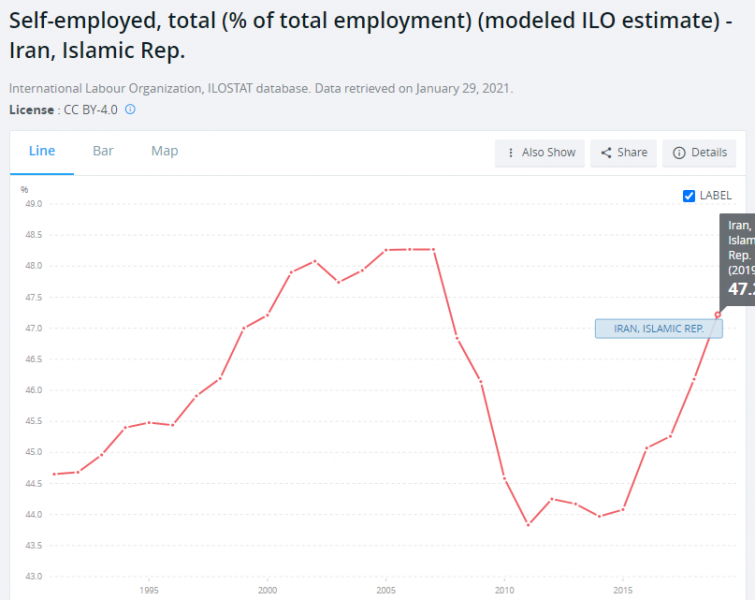Click the three-dot icon in Also Show
Image resolution: width=755 pixels, height=600 pixels.
511,153
